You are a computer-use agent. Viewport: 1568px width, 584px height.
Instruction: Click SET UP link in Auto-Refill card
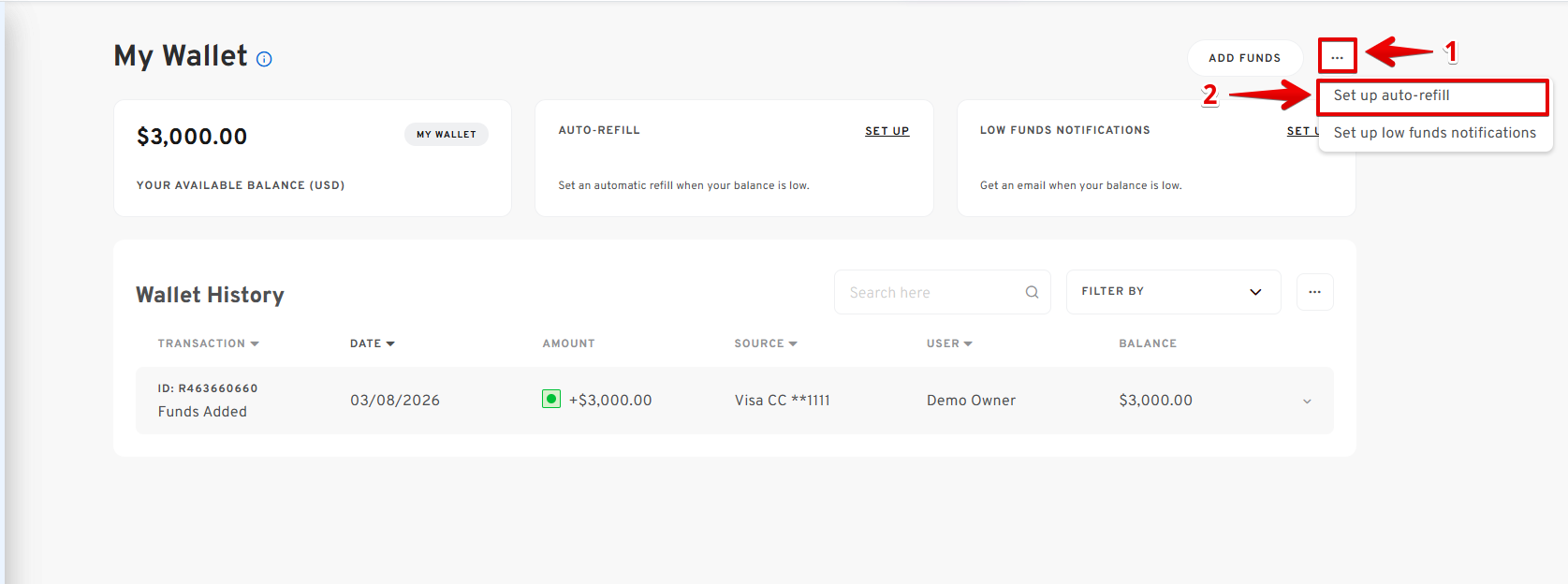[887, 131]
